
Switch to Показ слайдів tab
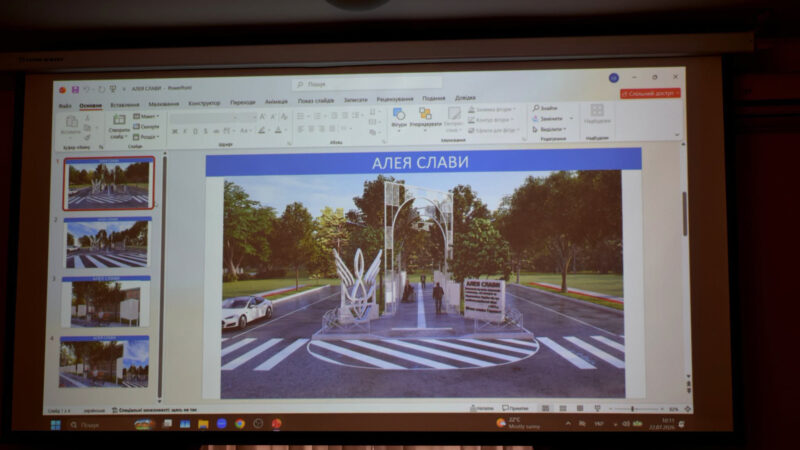(316, 101)
